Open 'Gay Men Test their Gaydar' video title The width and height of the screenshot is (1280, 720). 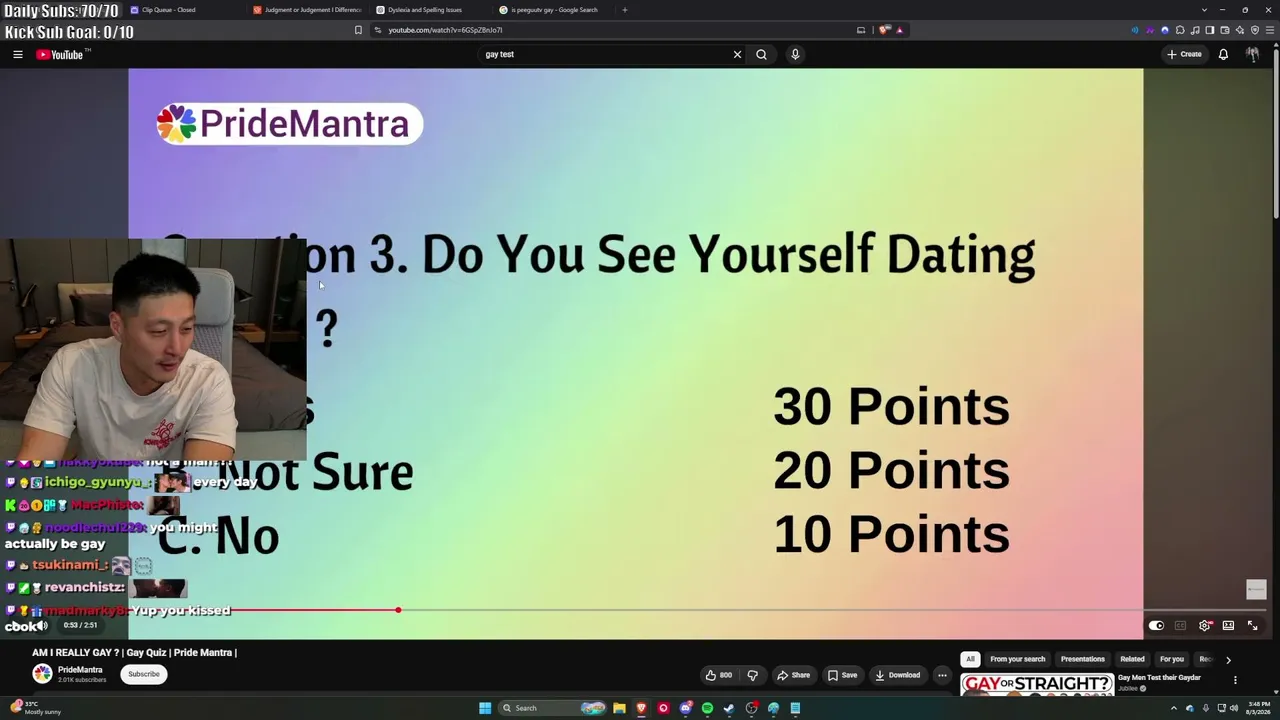coord(1159,678)
